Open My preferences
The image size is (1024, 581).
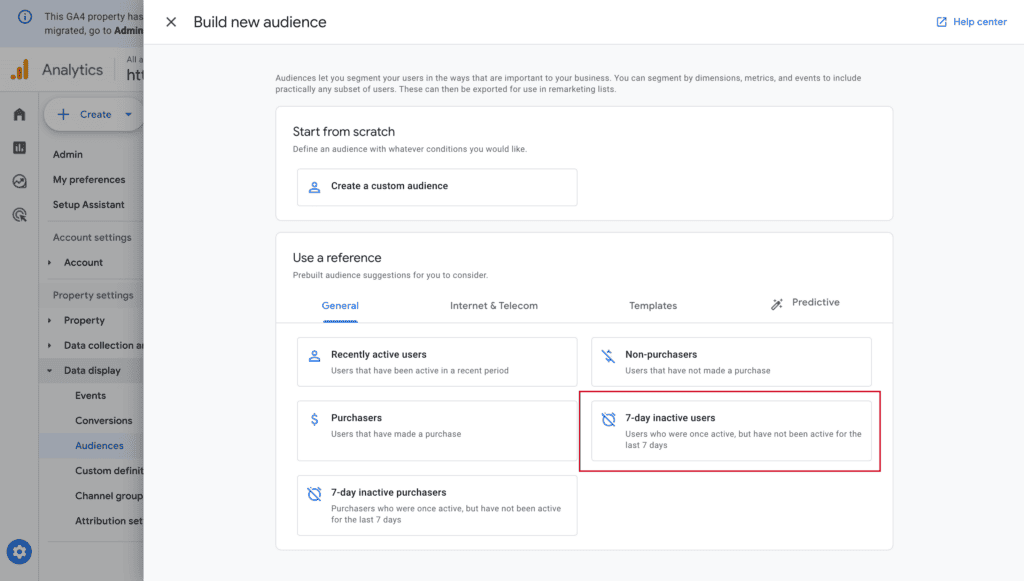click(89, 180)
